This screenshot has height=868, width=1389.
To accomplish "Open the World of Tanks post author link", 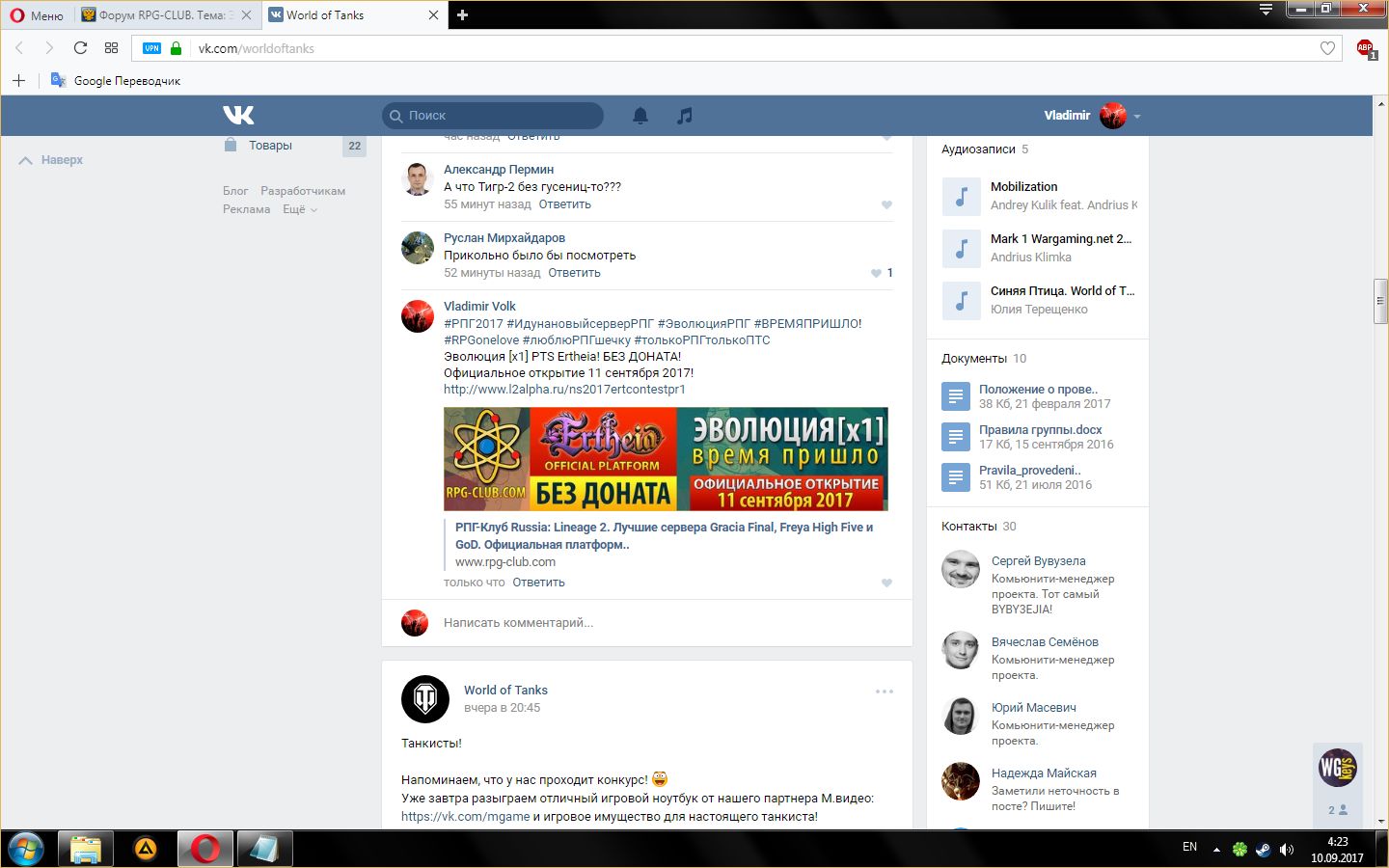I will pos(505,691).
